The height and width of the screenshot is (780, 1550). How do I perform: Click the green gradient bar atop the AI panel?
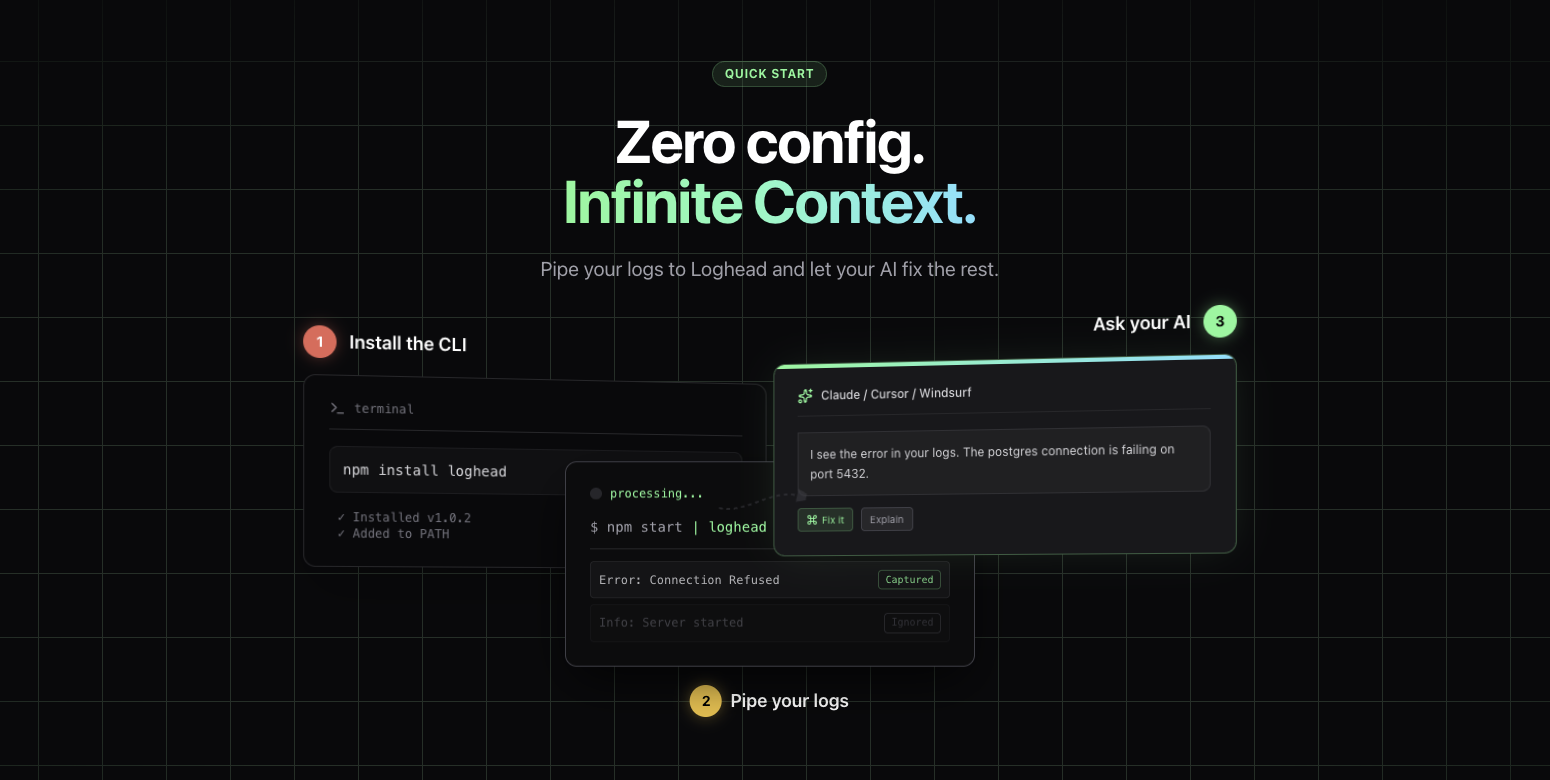[x=1003, y=360]
